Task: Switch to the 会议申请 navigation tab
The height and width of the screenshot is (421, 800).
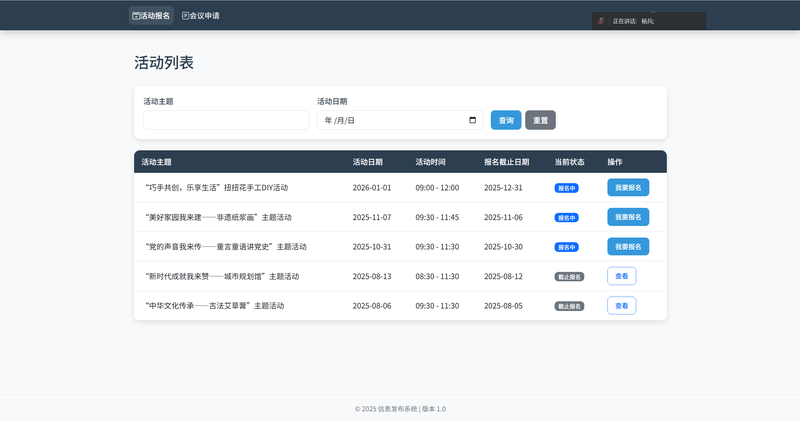Action: 200,16
